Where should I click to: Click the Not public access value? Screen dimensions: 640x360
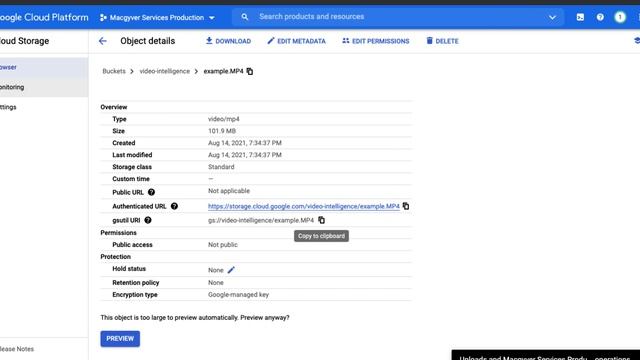click(222, 245)
